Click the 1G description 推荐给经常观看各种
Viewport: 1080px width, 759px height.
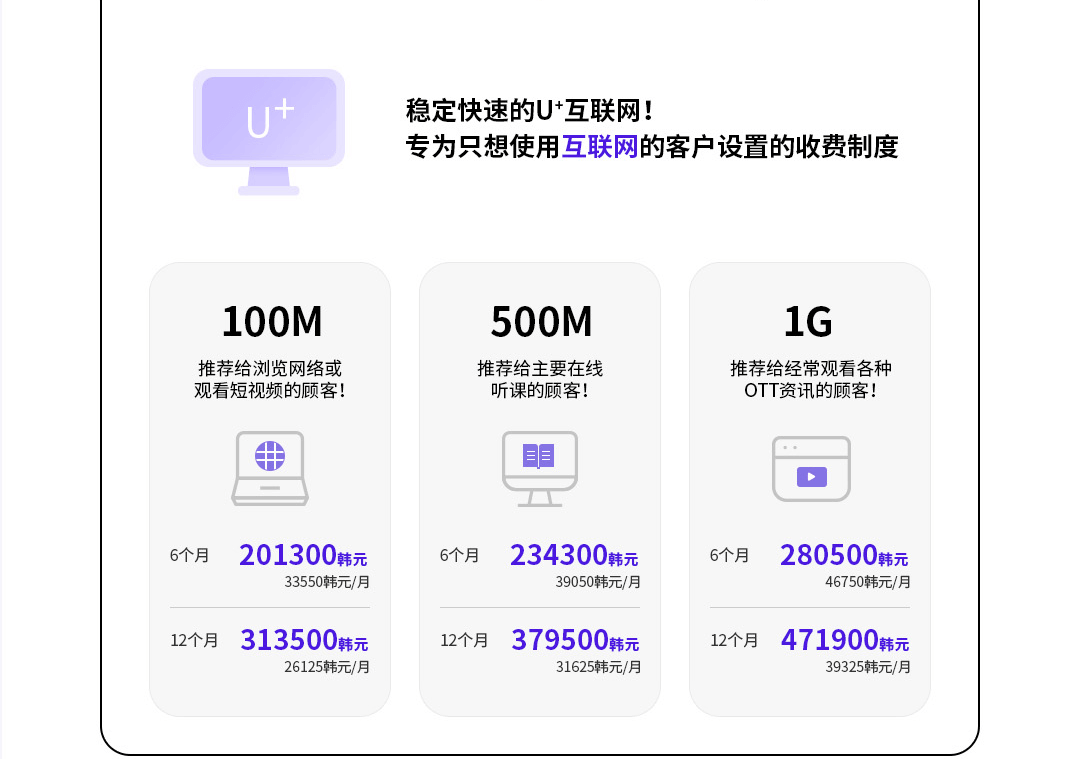[811, 368]
